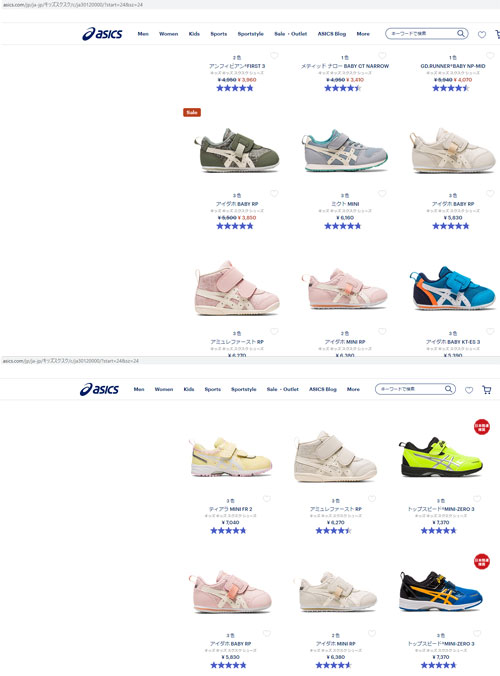Expand the More menu in the topmost header
The image size is (500, 676).
[x=363, y=34]
